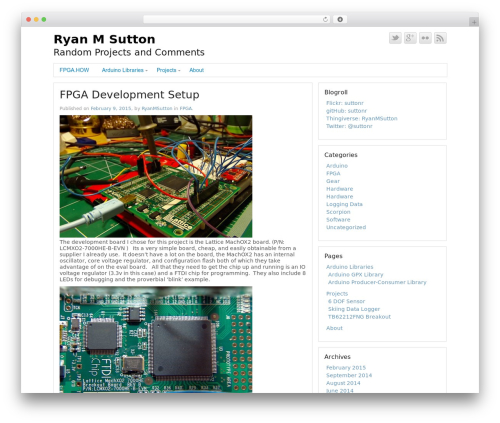Click the Random Projects and Comments tagline
500x423 pixels.
click(x=129, y=52)
